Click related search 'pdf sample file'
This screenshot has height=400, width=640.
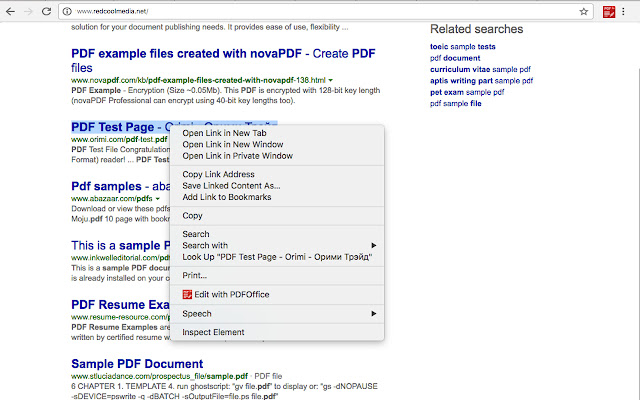pyautogui.click(x=456, y=104)
